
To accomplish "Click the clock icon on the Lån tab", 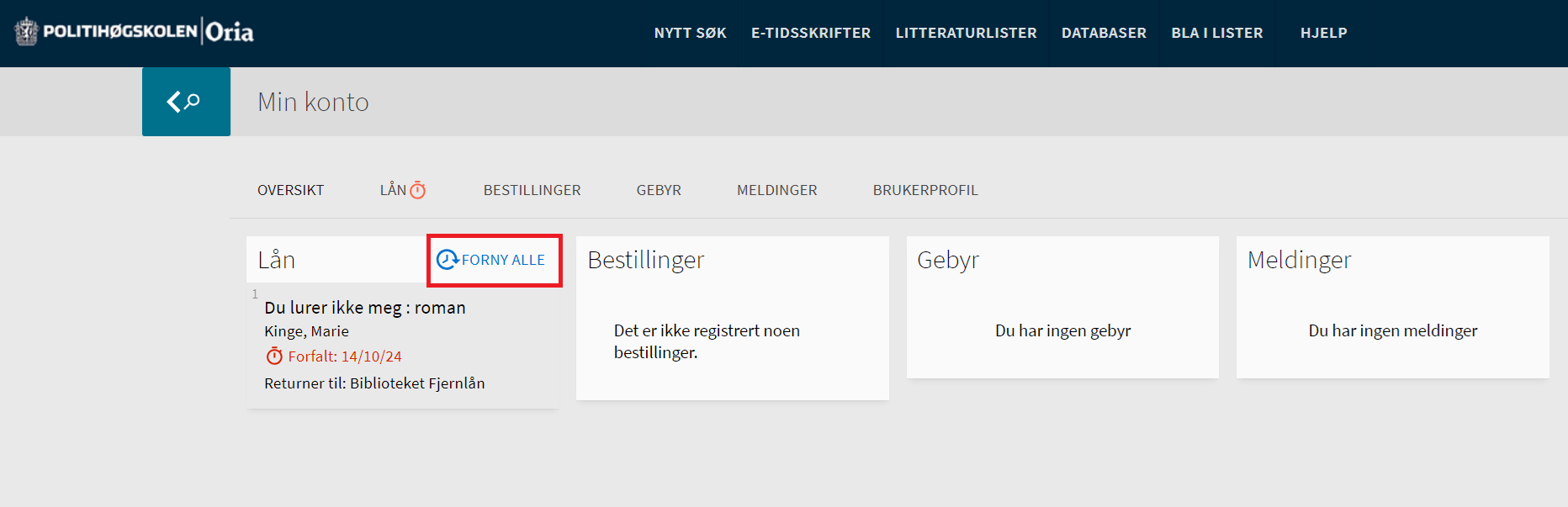I will [417, 190].
